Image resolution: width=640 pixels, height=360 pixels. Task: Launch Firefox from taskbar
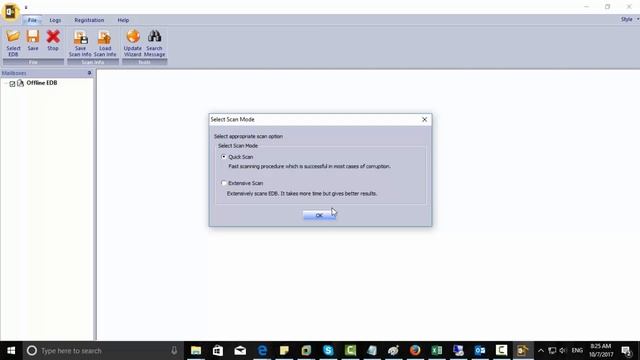tap(415, 350)
